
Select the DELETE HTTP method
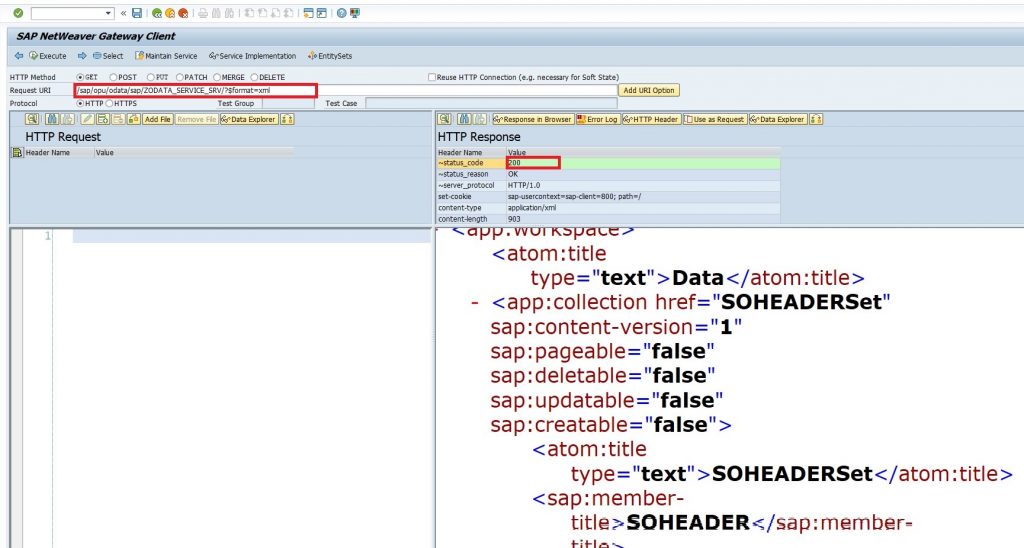click(255, 77)
